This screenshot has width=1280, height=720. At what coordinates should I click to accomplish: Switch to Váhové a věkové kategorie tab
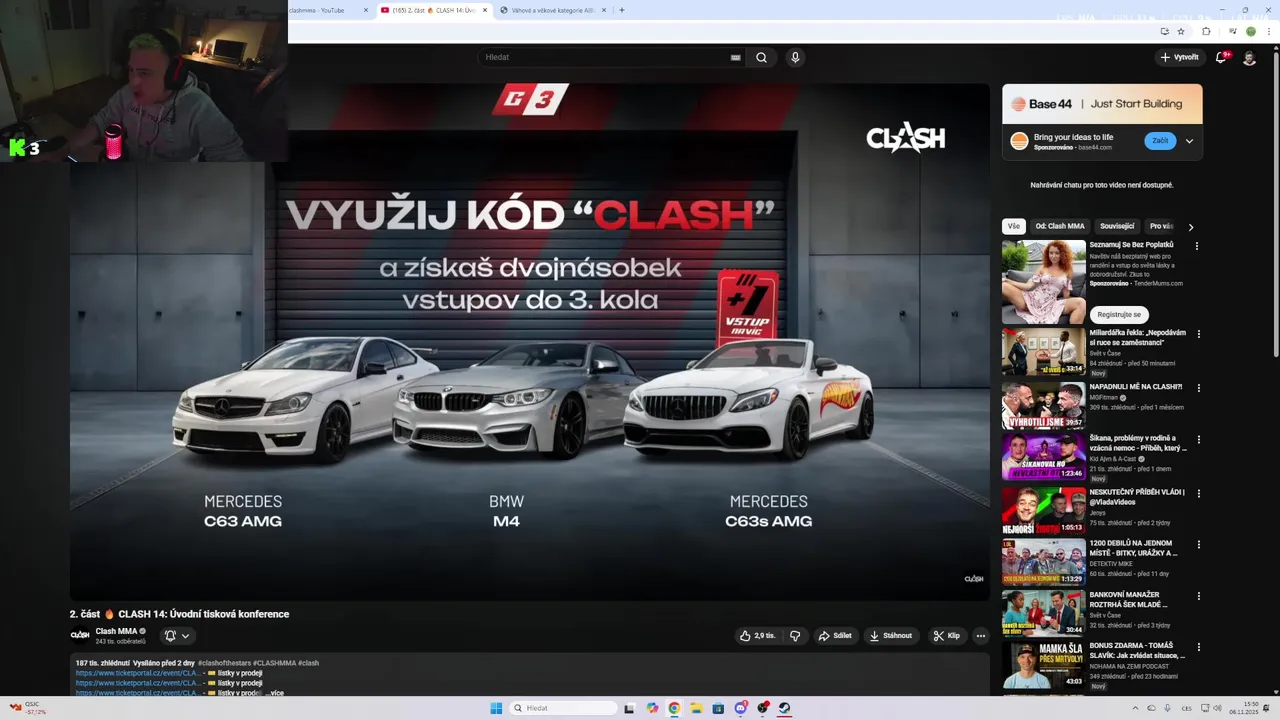click(553, 10)
